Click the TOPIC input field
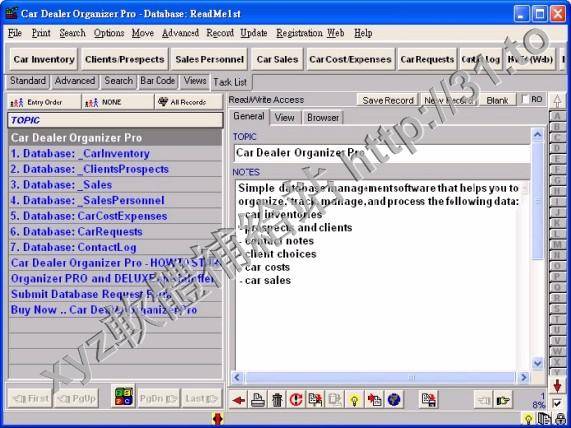 pyautogui.click(x=382, y=153)
